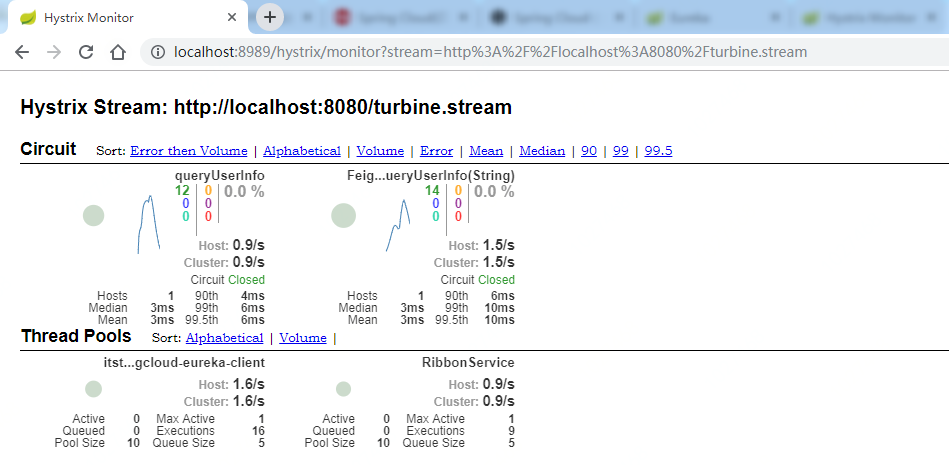Click Feign circuit error percentage 0.0 %

pyautogui.click(x=494, y=192)
